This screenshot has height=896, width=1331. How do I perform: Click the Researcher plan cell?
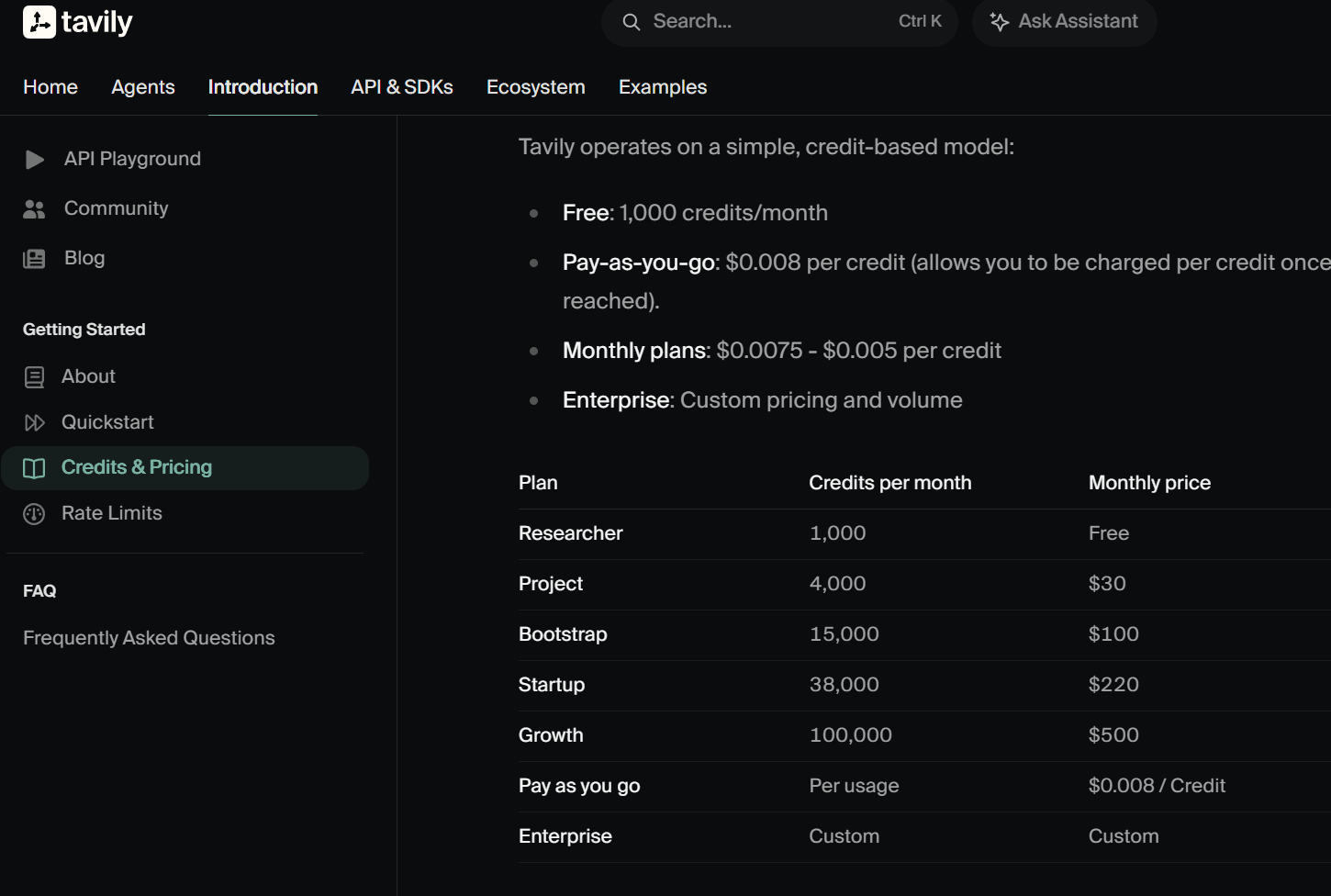(571, 533)
